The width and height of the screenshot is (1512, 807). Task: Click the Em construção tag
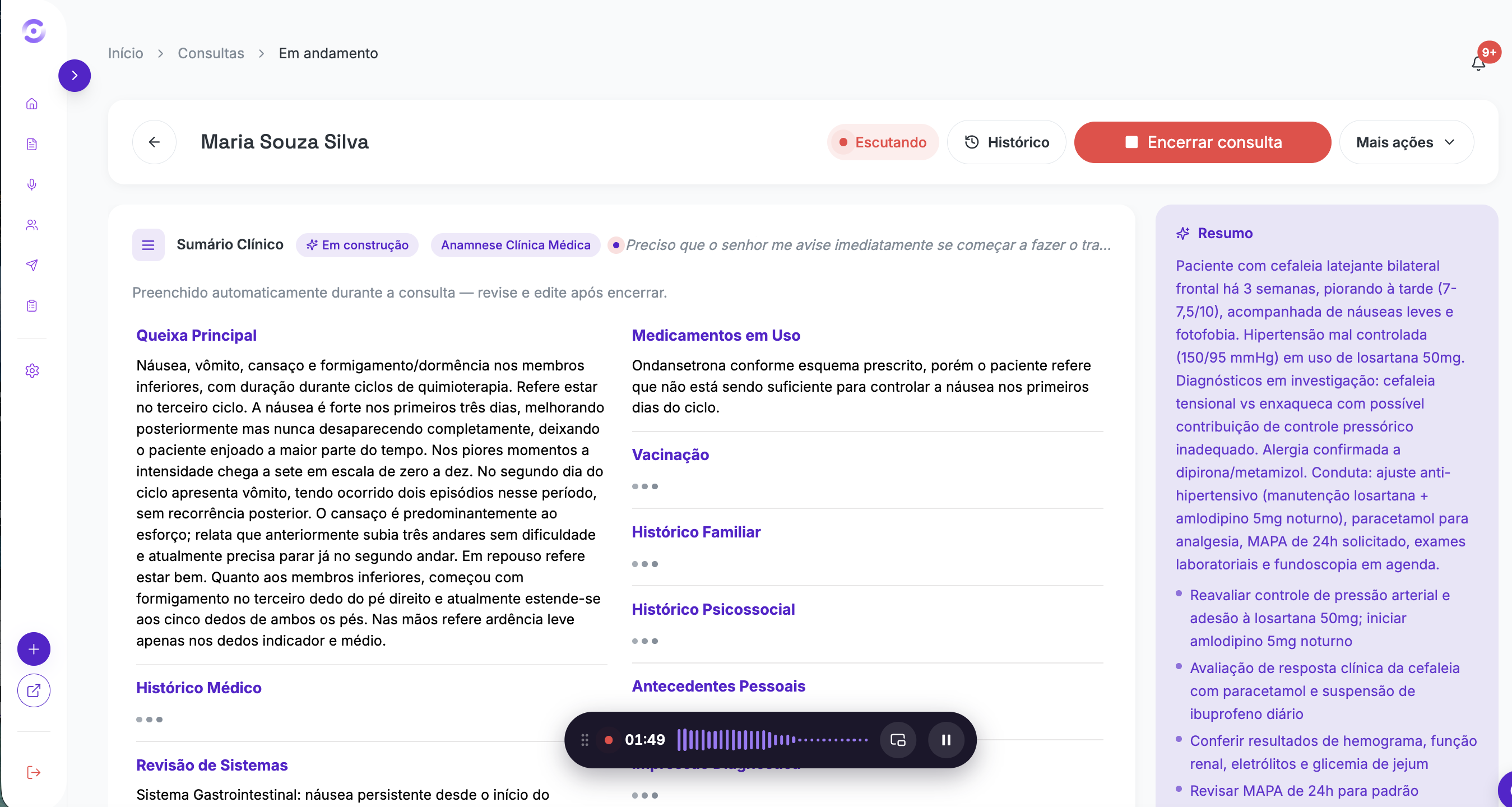tap(357, 245)
